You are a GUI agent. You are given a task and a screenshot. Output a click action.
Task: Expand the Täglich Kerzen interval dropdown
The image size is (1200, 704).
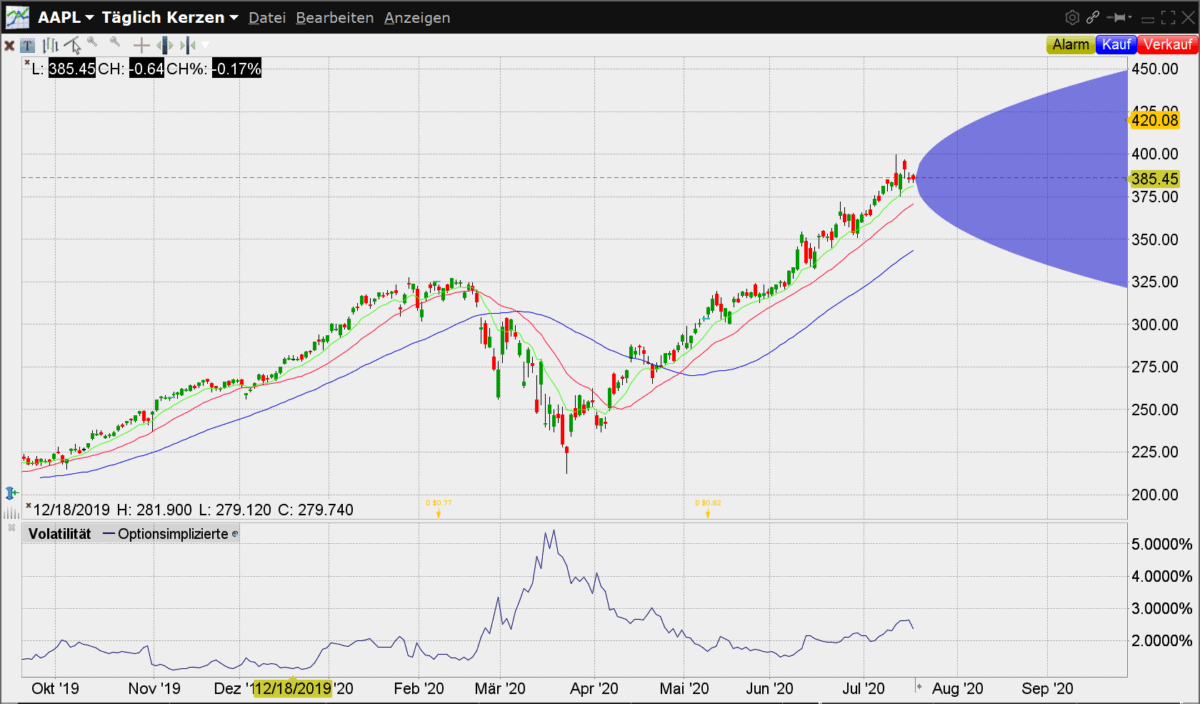tap(170, 17)
